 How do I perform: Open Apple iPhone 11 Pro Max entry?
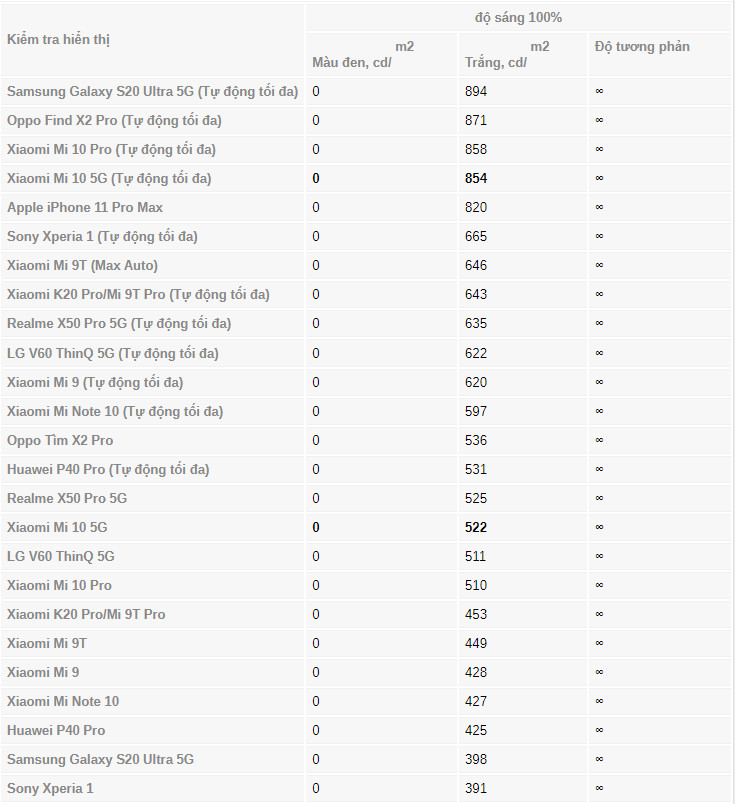tap(85, 207)
